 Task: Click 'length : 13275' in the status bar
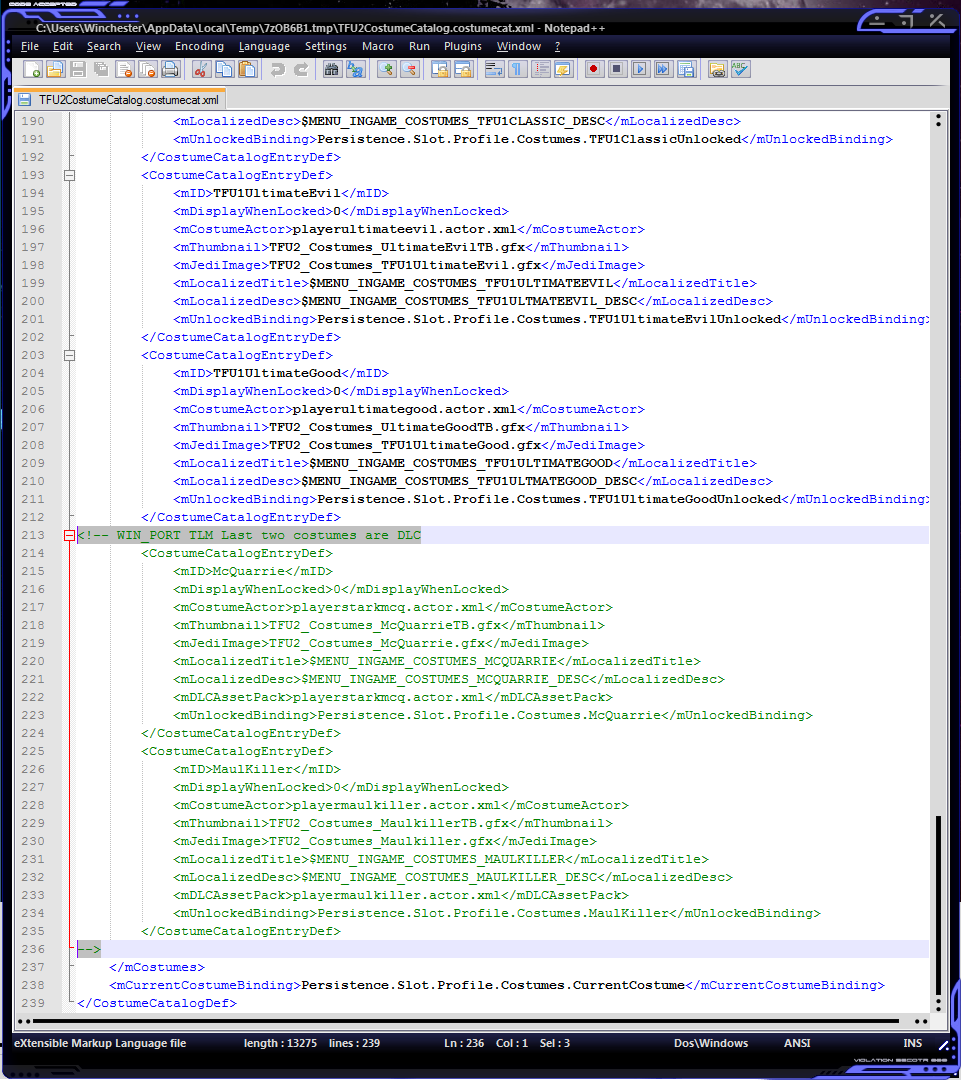tap(280, 1043)
